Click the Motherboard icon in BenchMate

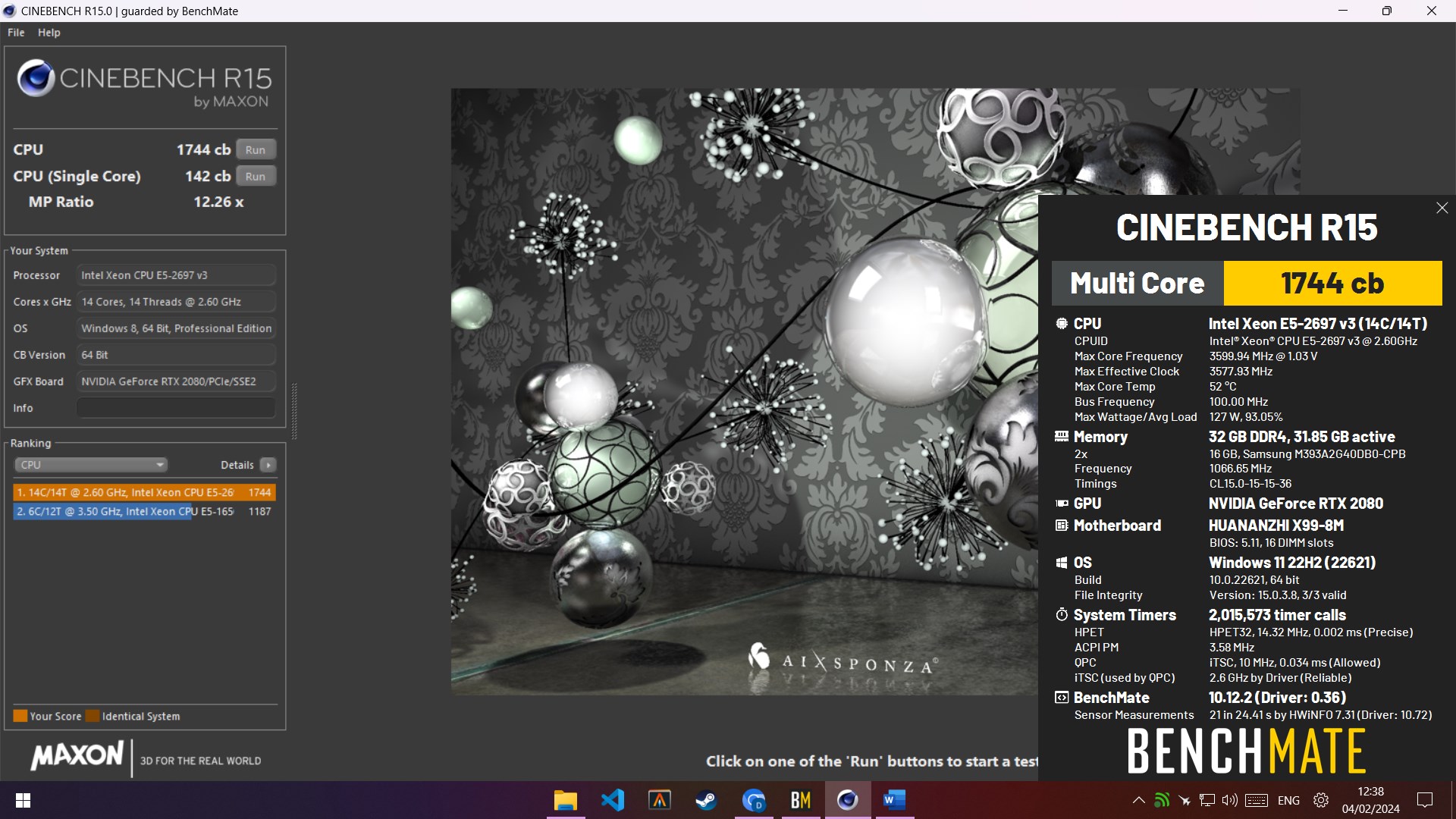pos(1062,526)
